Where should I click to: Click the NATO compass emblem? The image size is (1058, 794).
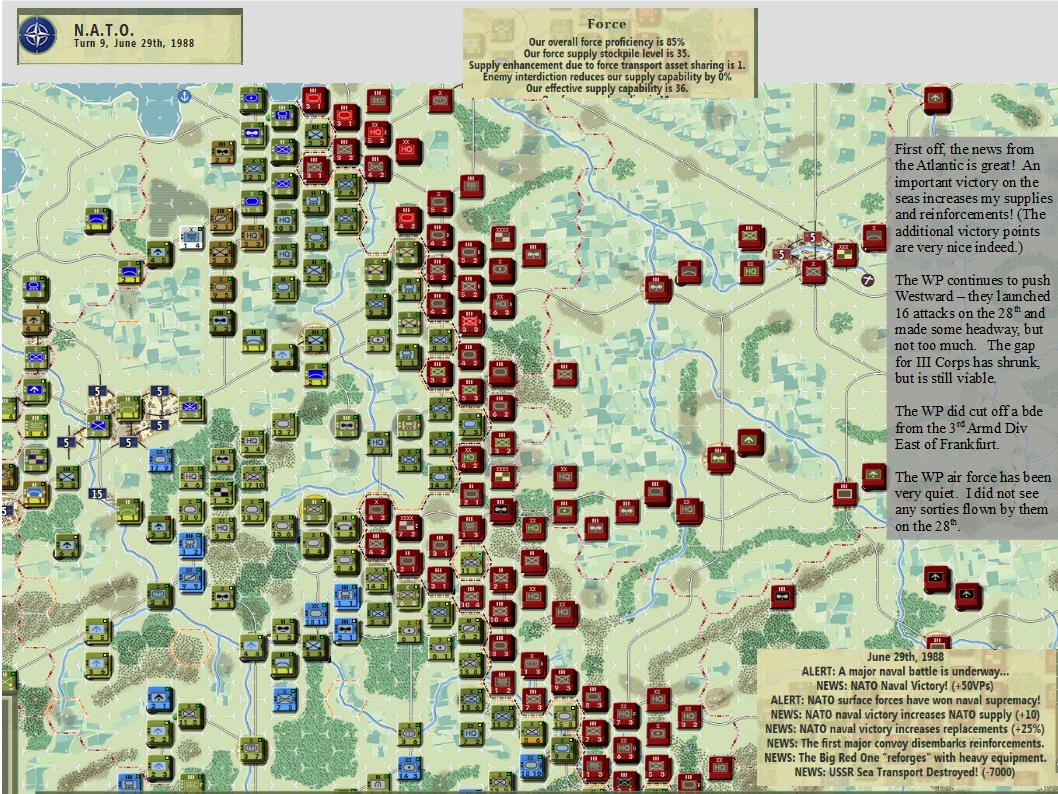(37, 36)
